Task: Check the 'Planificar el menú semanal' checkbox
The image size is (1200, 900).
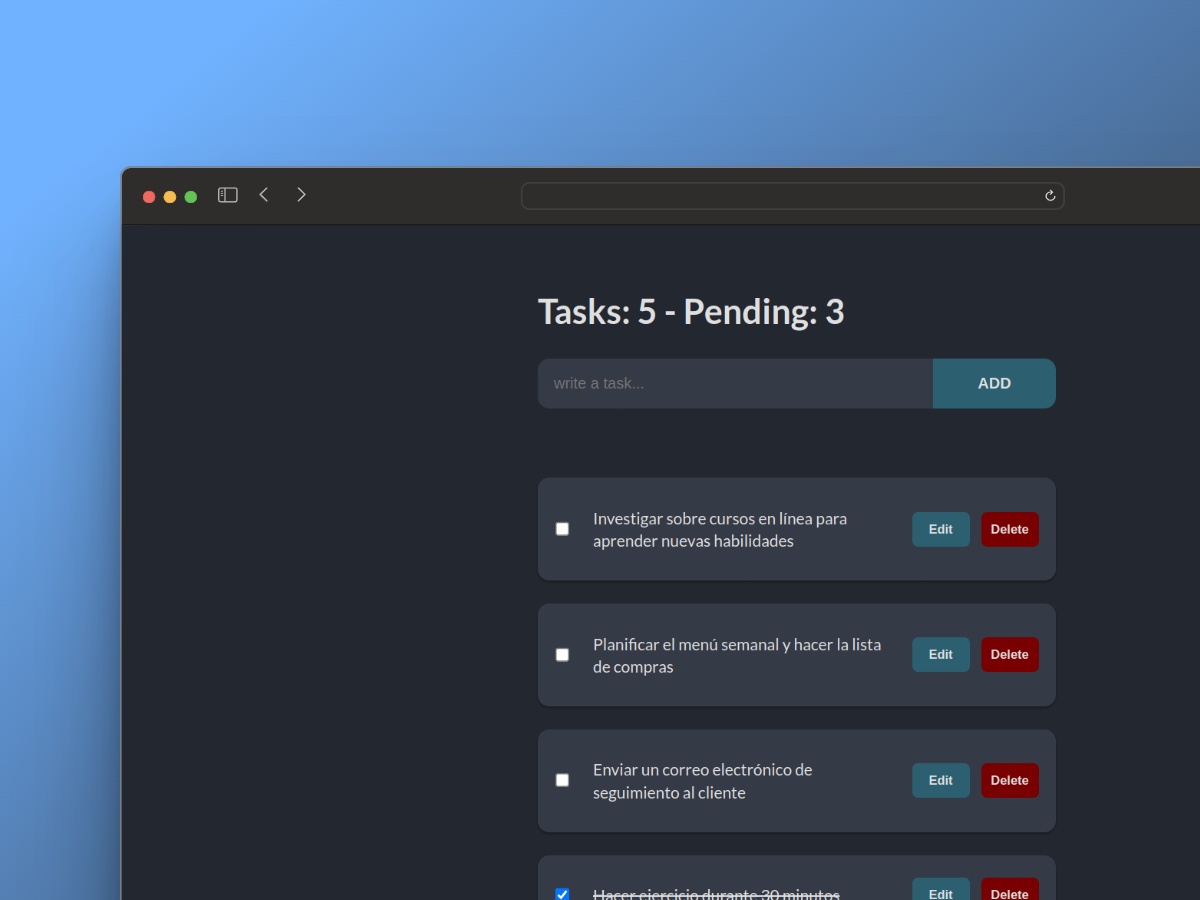Action: 562,655
